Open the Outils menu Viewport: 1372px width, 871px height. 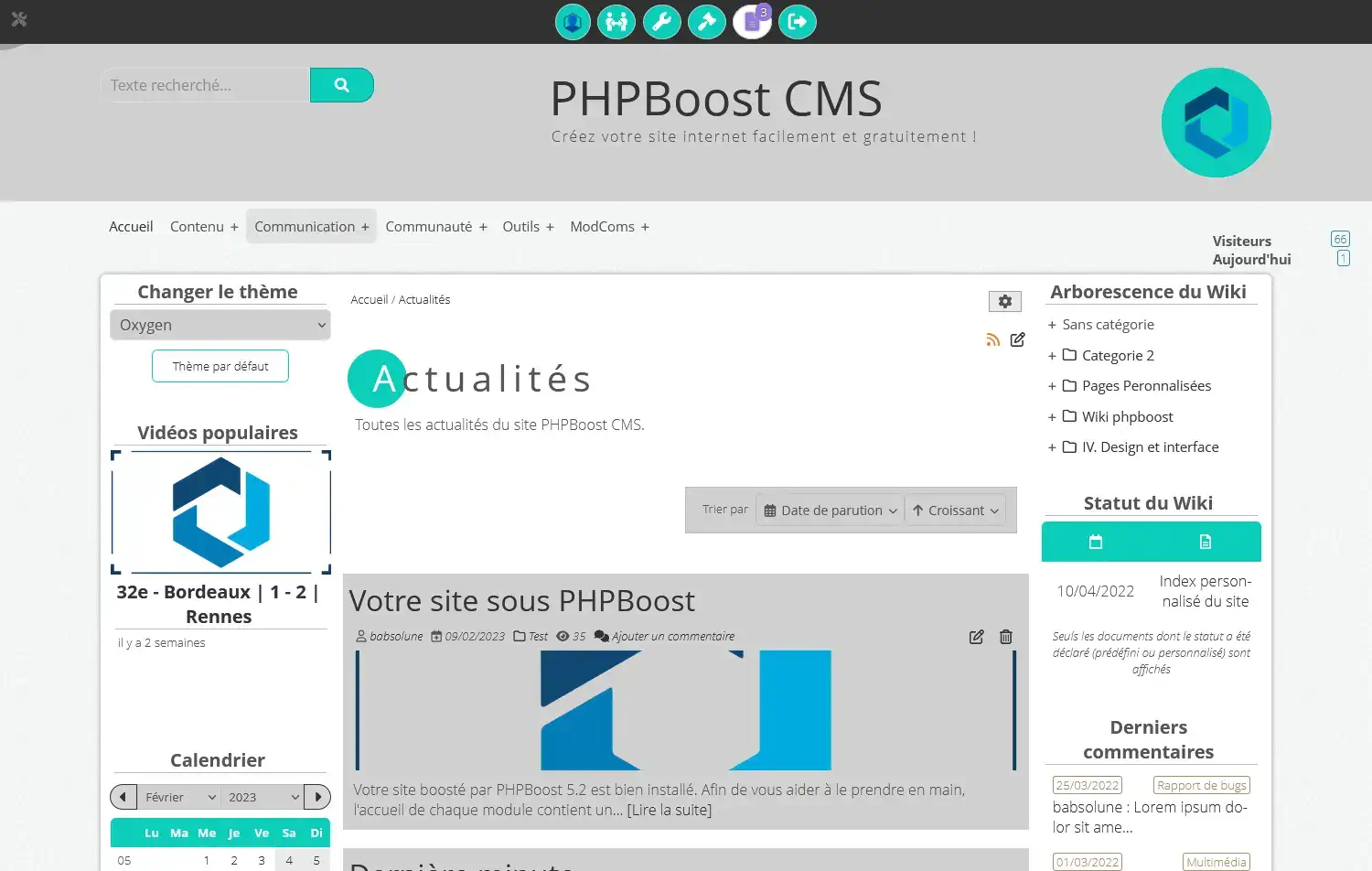(529, 227)
